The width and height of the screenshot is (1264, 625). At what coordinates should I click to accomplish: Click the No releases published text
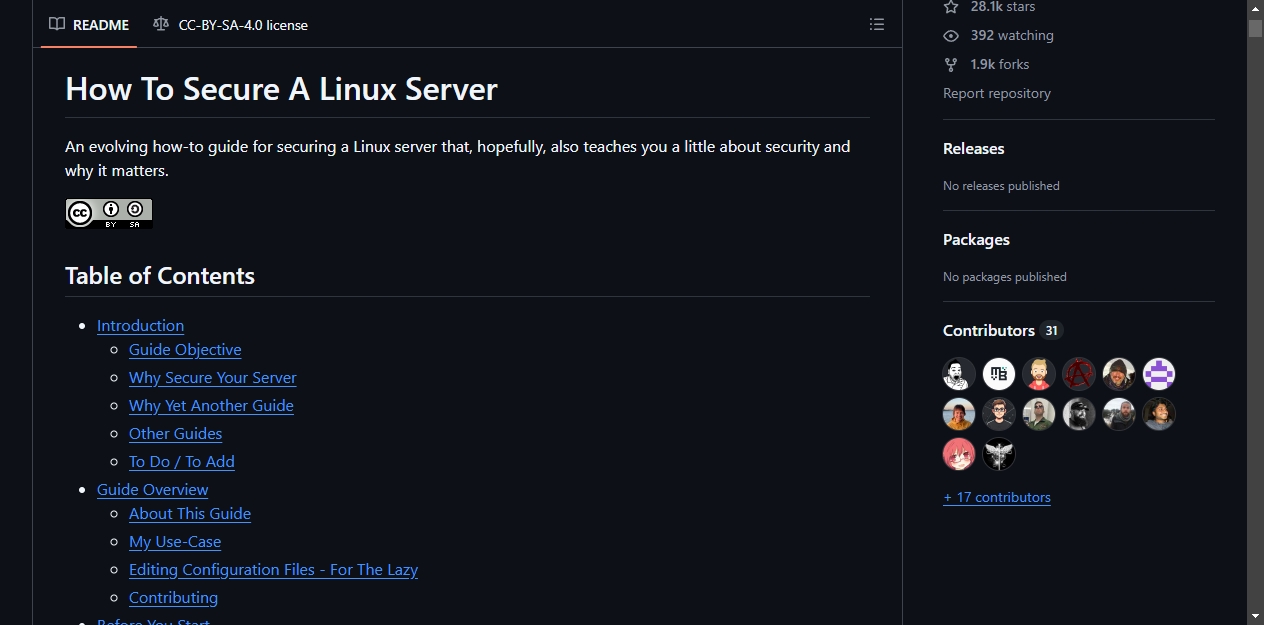[1001, 186]
